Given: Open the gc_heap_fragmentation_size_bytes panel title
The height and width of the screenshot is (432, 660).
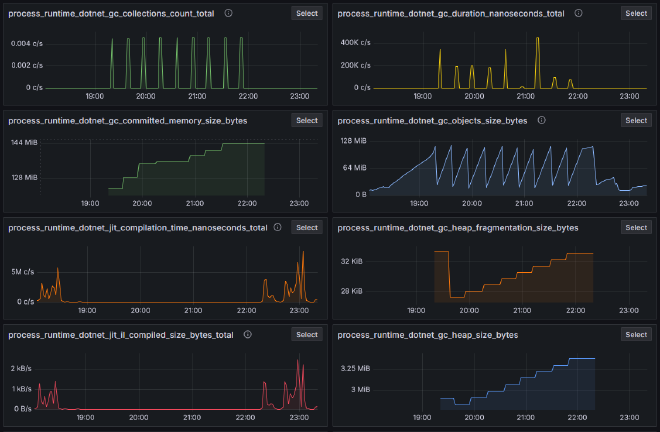Looking at the screenshot, I should point(458,228).
